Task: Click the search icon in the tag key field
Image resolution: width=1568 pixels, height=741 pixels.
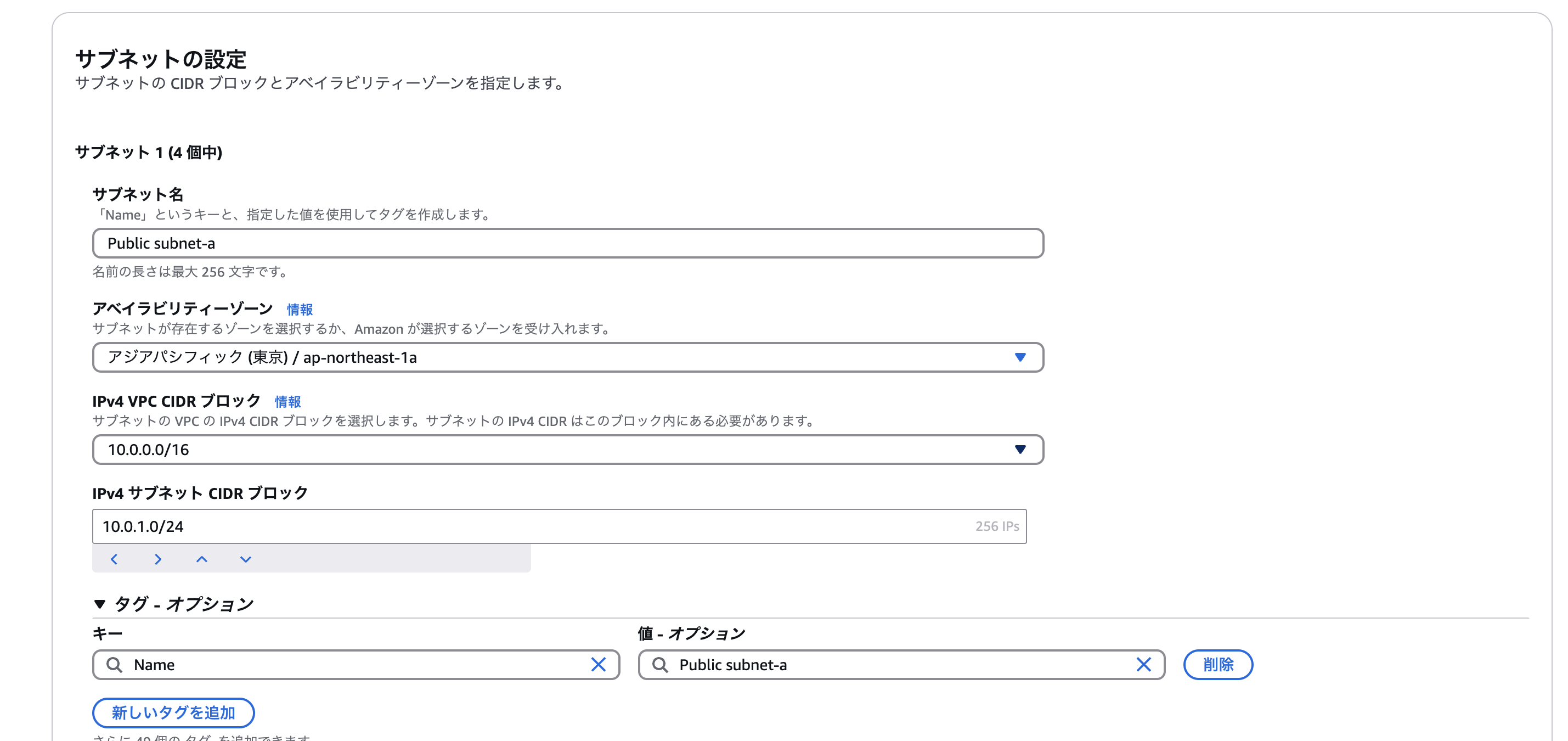Action: (115, 664)
